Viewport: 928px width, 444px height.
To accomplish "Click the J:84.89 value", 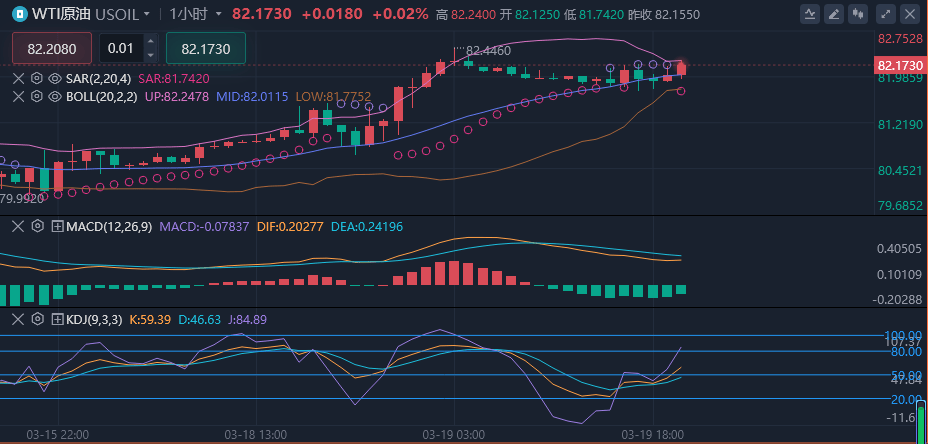I will pyautogui.click(x=247, y=320).
